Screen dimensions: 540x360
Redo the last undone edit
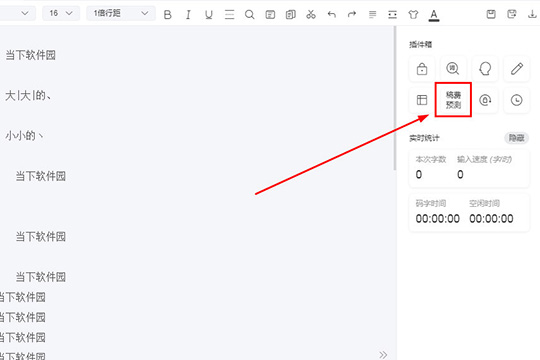352,14
